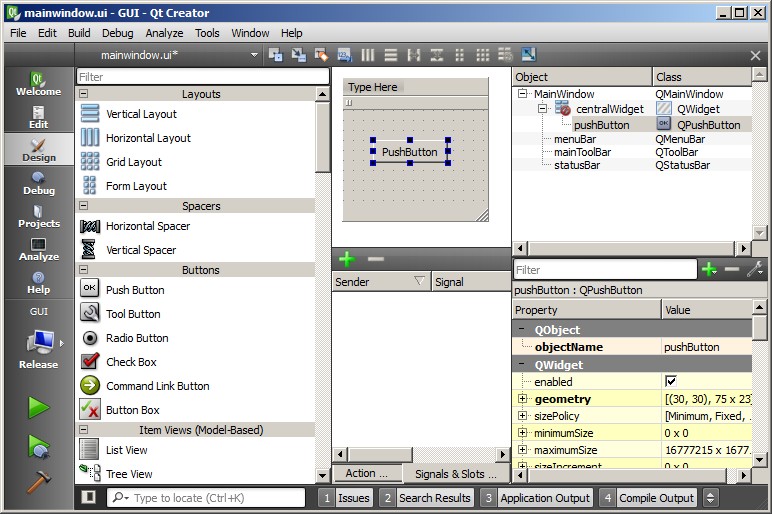Expand the geometry property

pyautogui.click(x=522, y=398)
